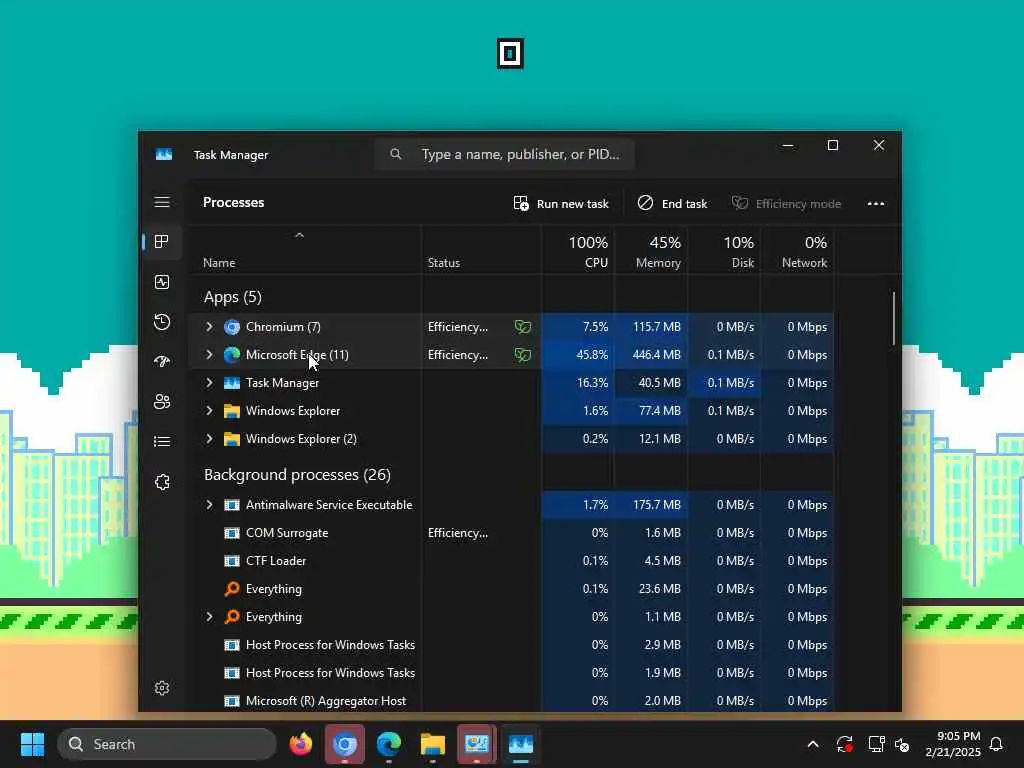Image resolution: width=1024 pixels, height=768 pixels.
Task: Open the Details page list icon
Action: click(162, 441)
